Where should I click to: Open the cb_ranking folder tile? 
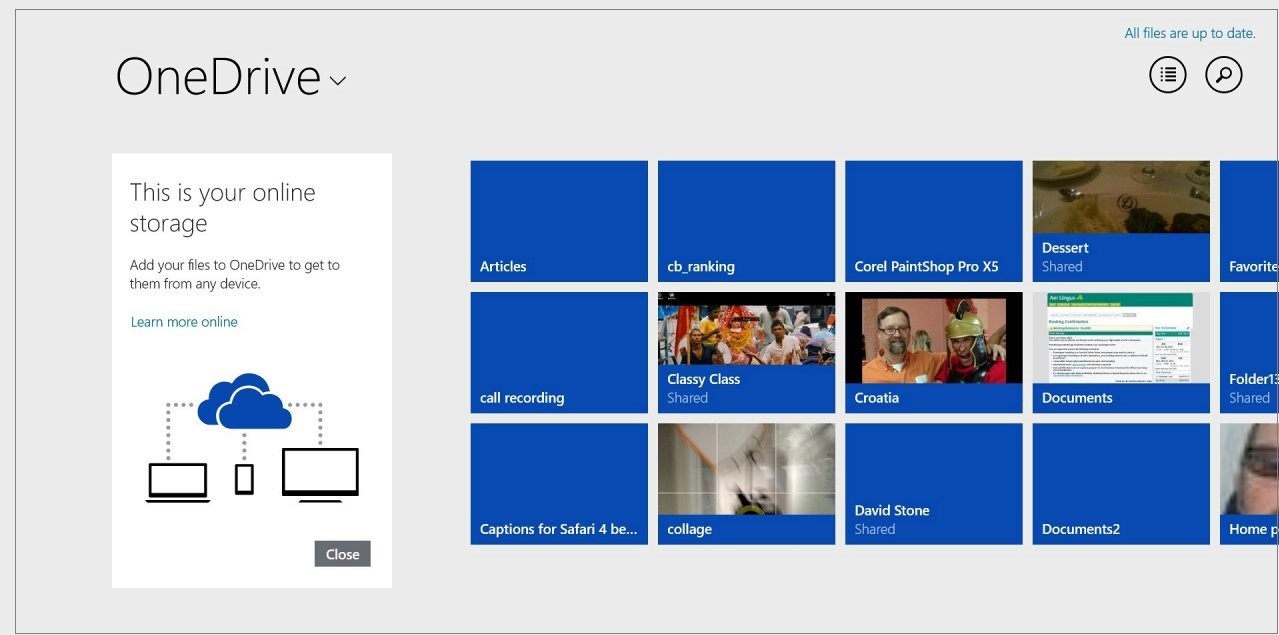(x=746, y=221)
